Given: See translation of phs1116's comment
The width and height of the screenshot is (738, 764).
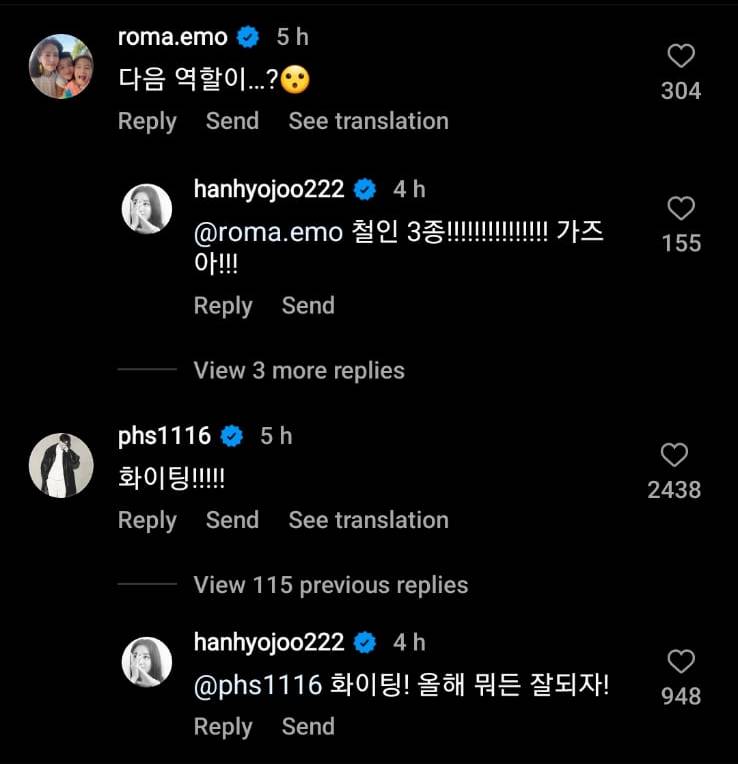Looking at the screenshot, I should tap(368, 520).
